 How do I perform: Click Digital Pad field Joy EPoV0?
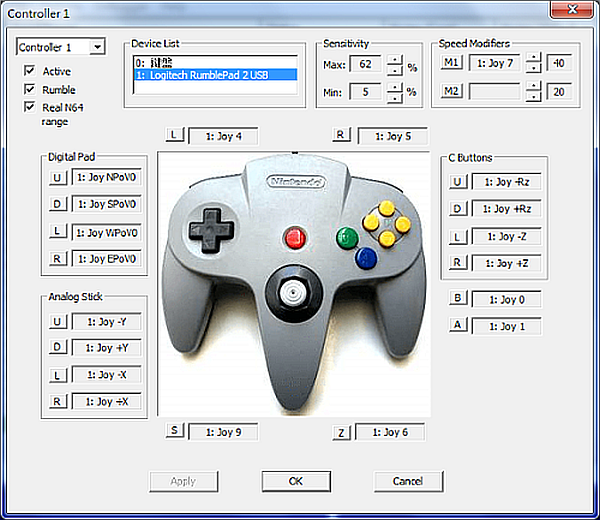pyautogui.click(x=107, y=259)
